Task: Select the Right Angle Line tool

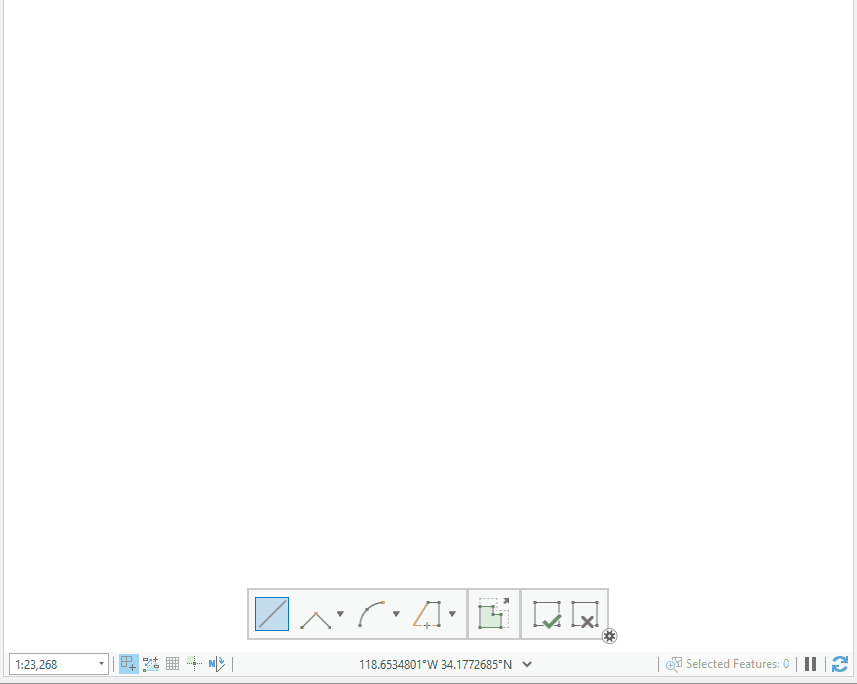Action: (316, 619)
